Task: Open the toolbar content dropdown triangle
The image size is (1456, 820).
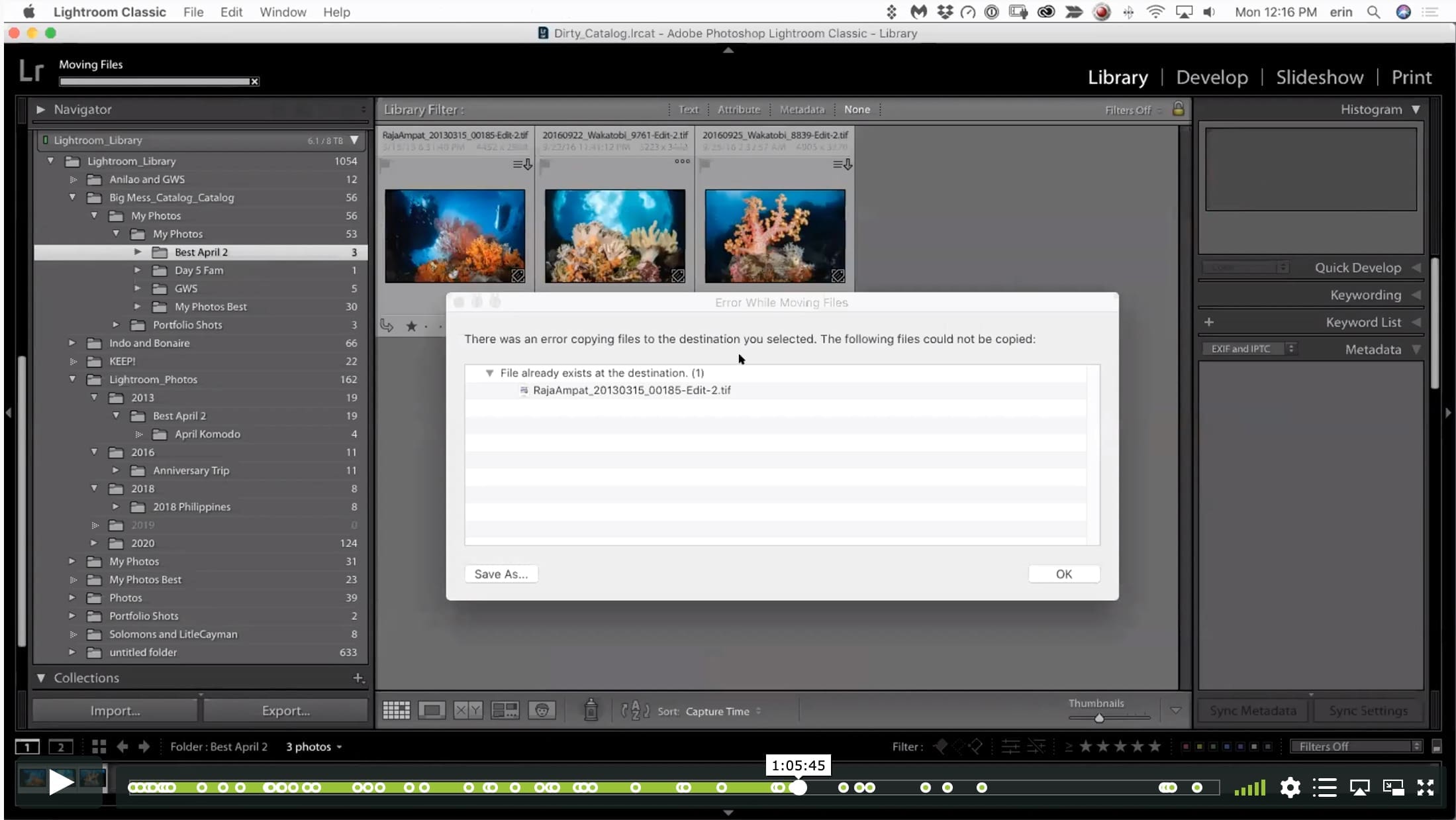Action: click(x=1175, y=711)
